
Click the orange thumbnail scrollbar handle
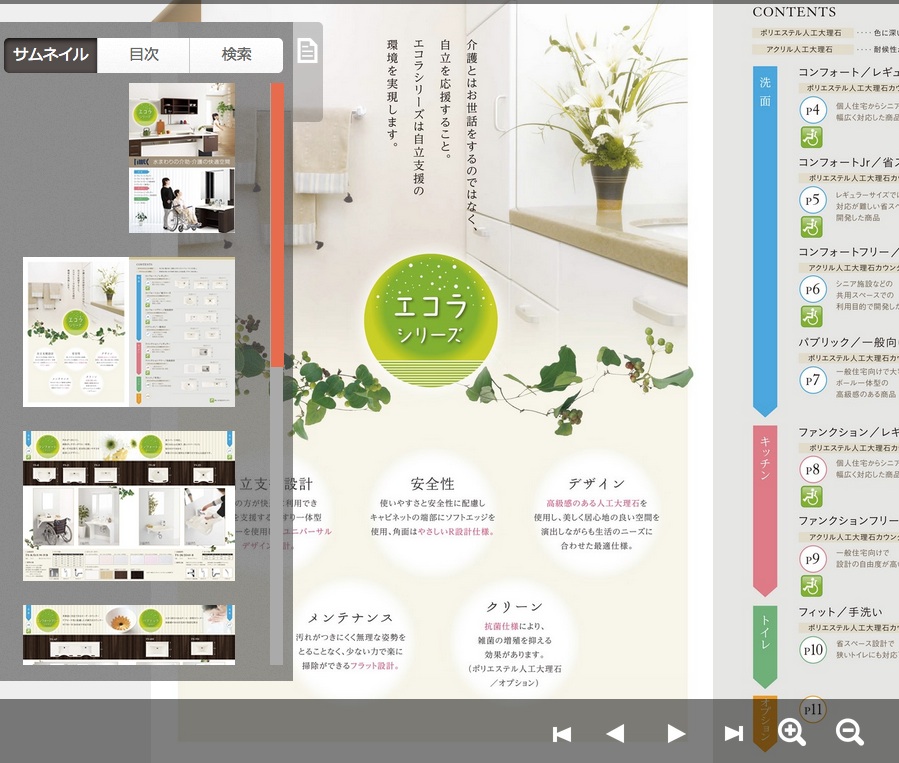coord(277,225)
